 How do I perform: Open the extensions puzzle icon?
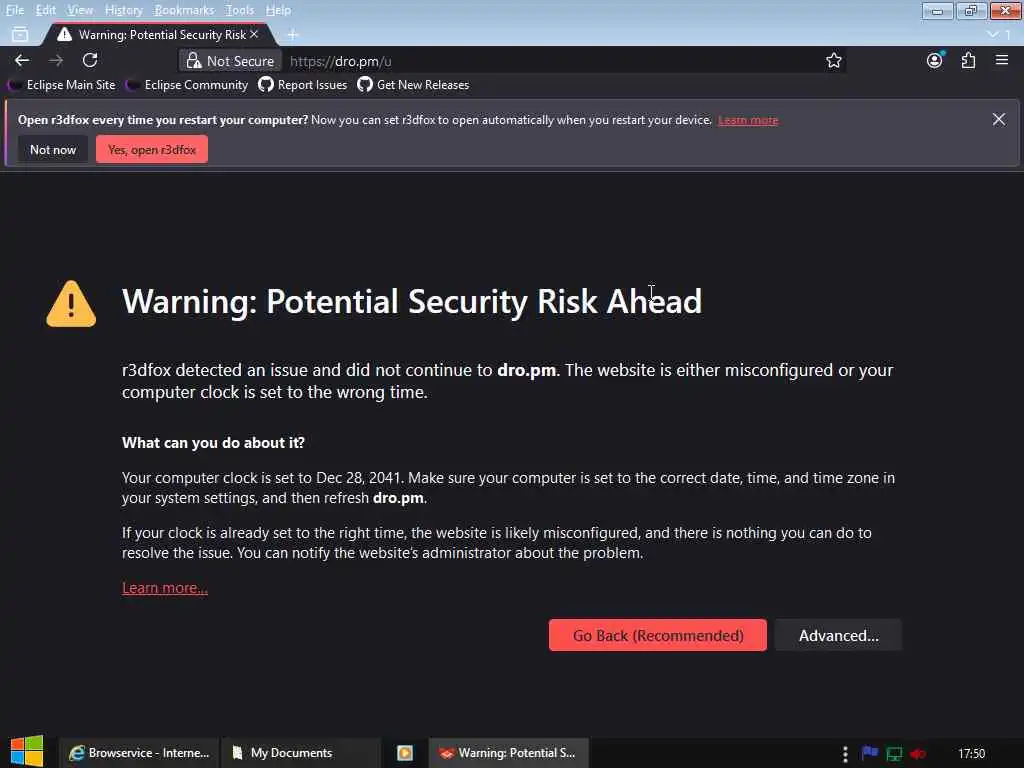coord(968,61)
